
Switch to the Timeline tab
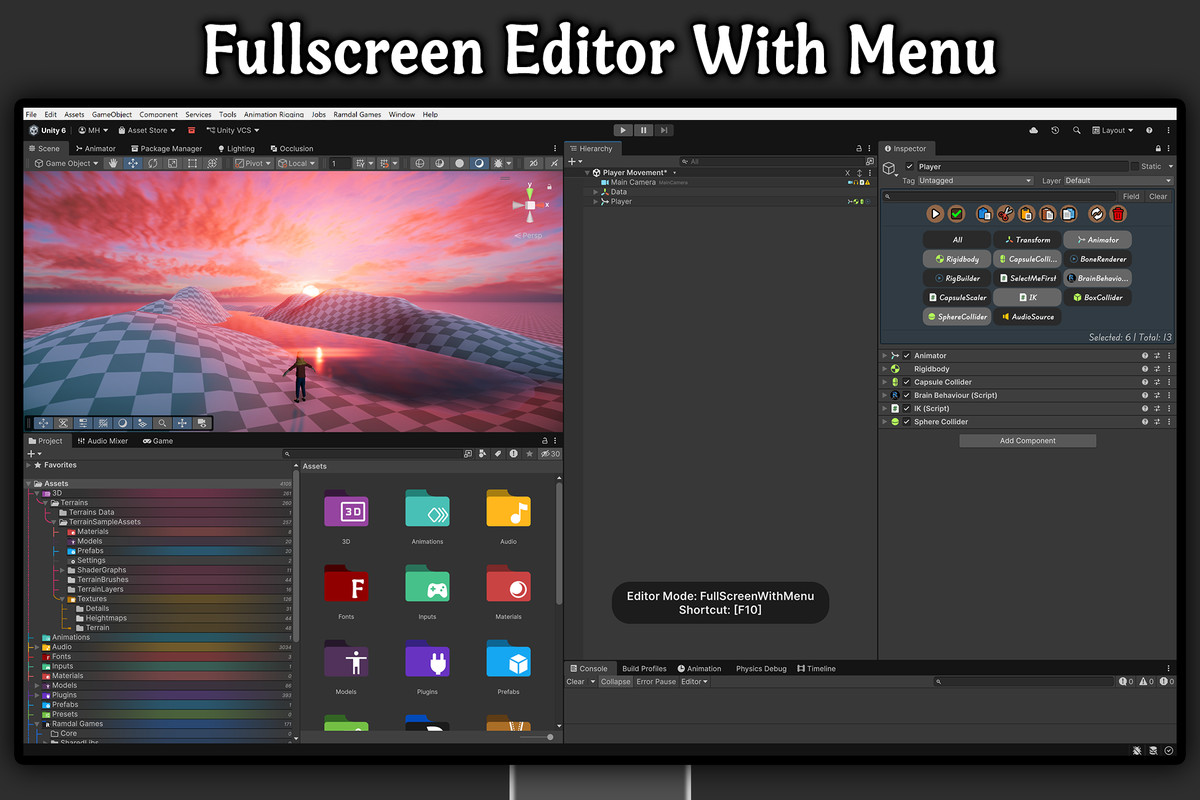pos(818,668)
